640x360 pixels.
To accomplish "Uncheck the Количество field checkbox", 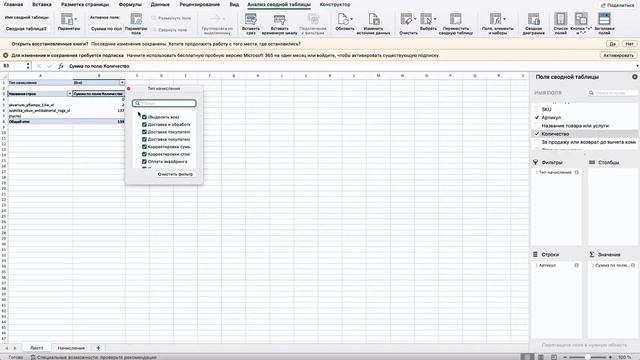I will (537, 134).
